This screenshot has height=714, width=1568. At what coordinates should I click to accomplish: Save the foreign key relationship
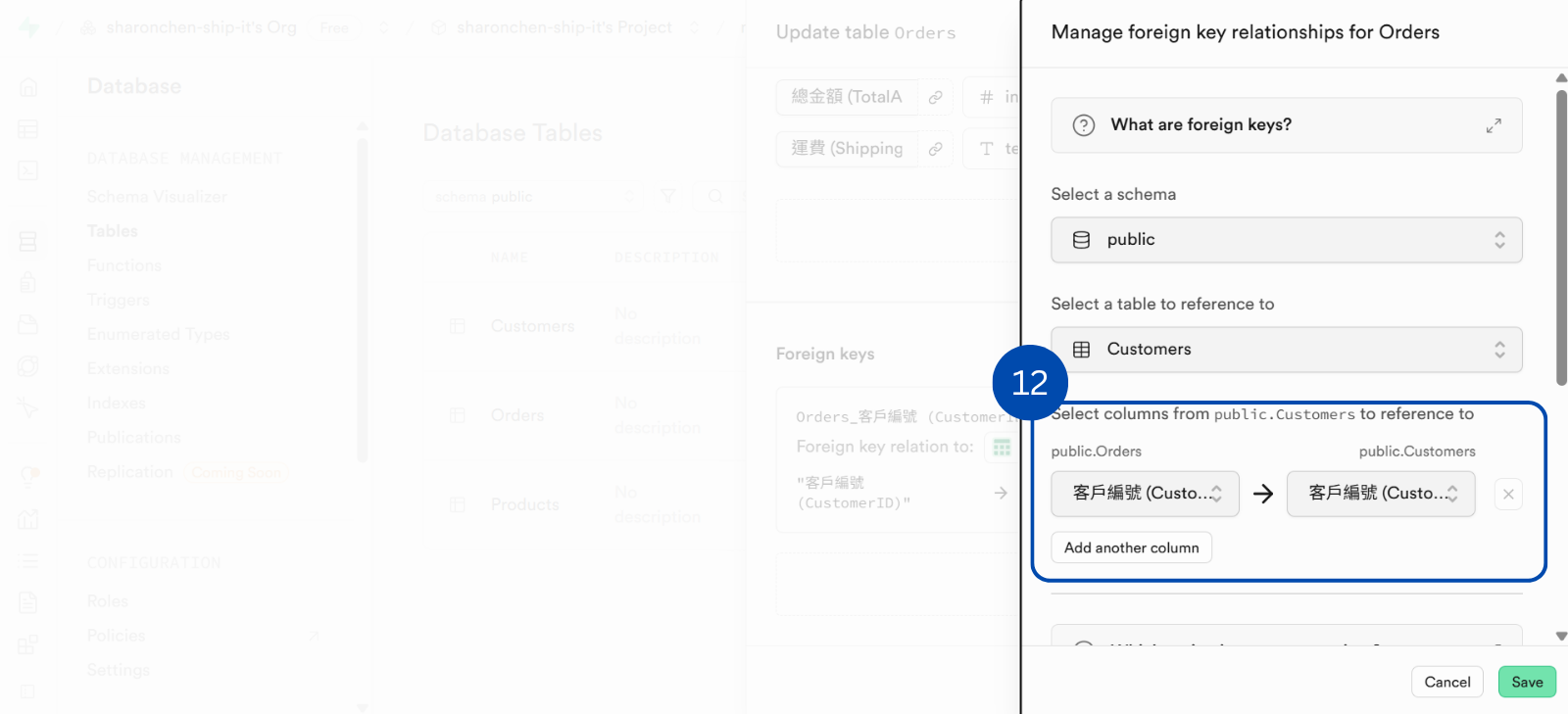pos(1526,682)
